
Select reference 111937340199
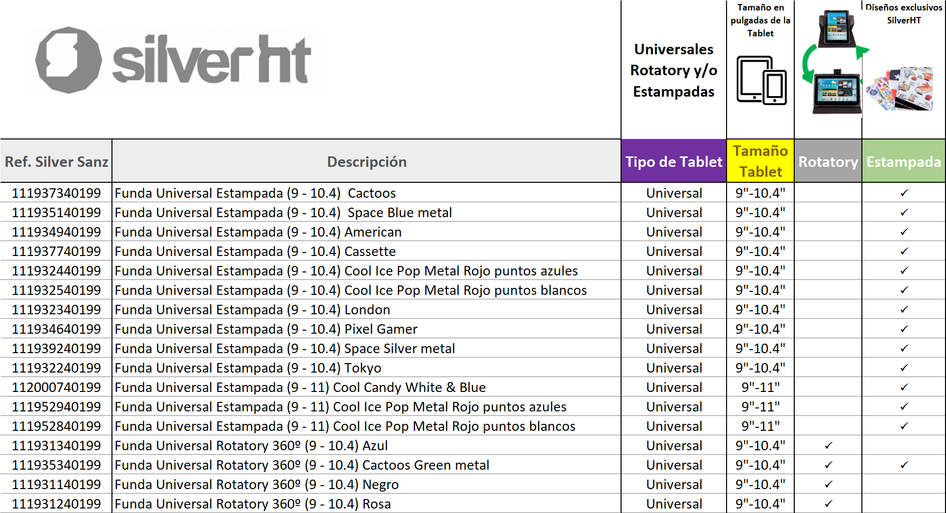point(56,193)
